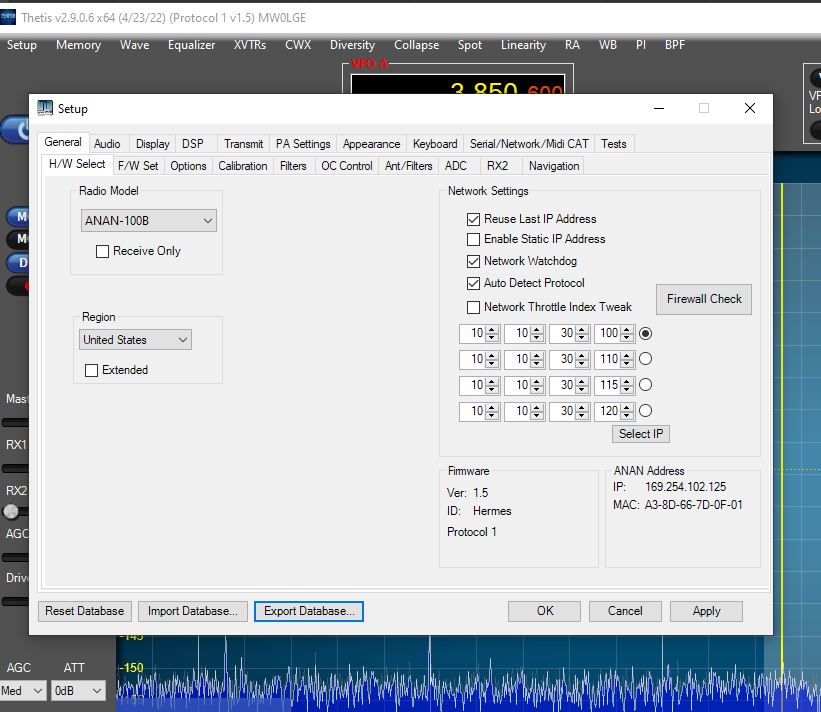
Task: Click the Firewall Check button
Action: [x=704, y=299]
